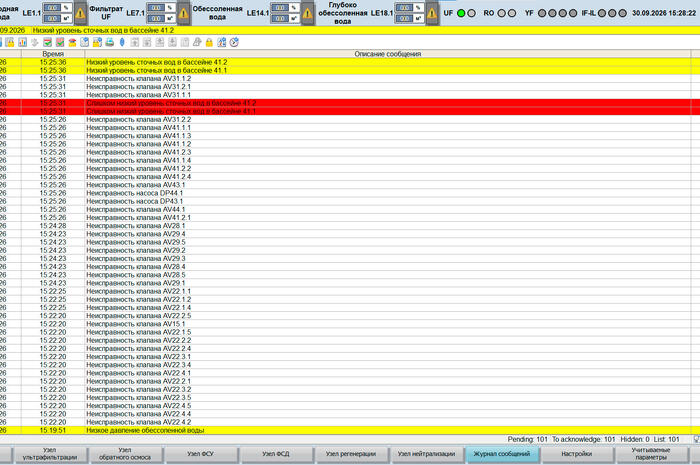Click the warning triangle next to LE14.1

pos(308,13)
